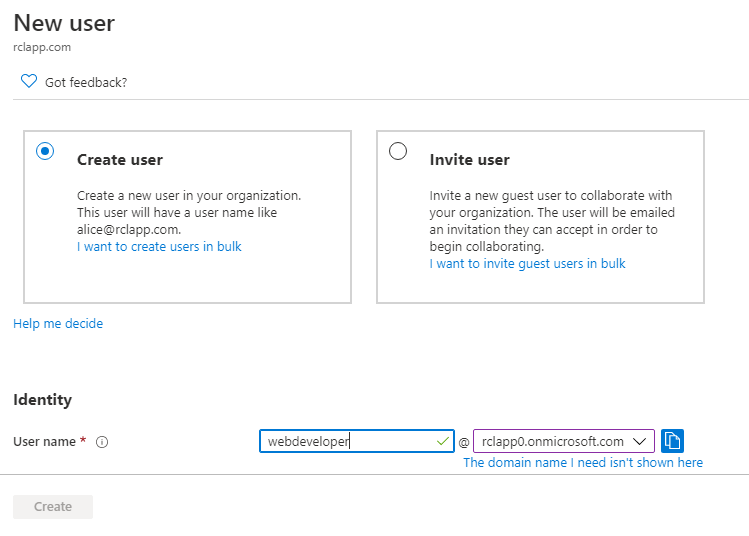749x536 pixels.
Task: Select the Invite user radio button
Action: (397, 151)
